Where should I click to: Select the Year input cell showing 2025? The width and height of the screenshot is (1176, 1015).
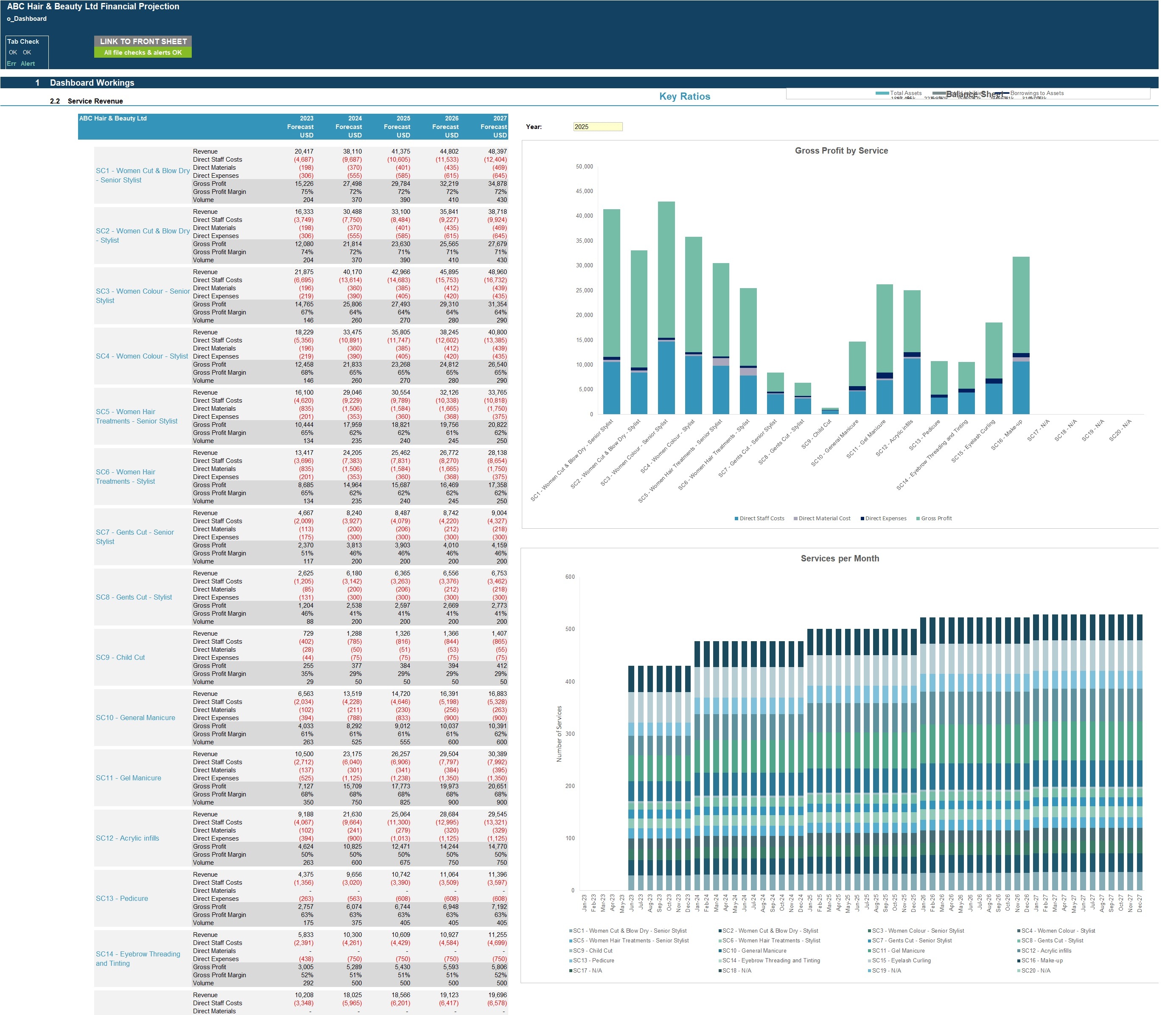pos(598,127)
